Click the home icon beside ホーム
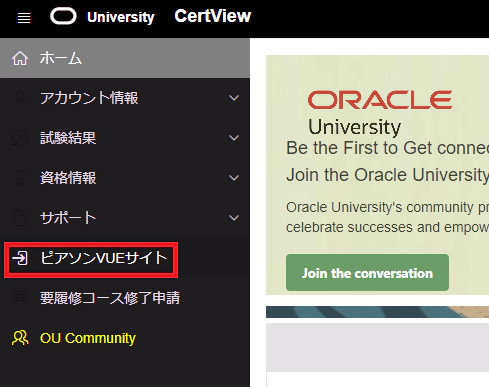 point(20,58)
